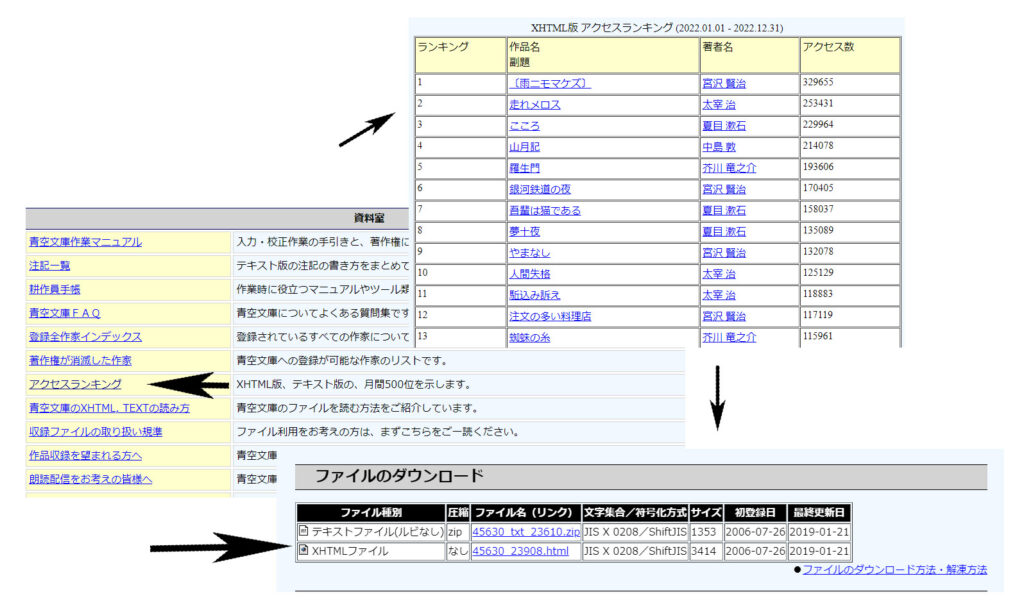
Task: Open the work 人間失格
Action: (530, 274)
